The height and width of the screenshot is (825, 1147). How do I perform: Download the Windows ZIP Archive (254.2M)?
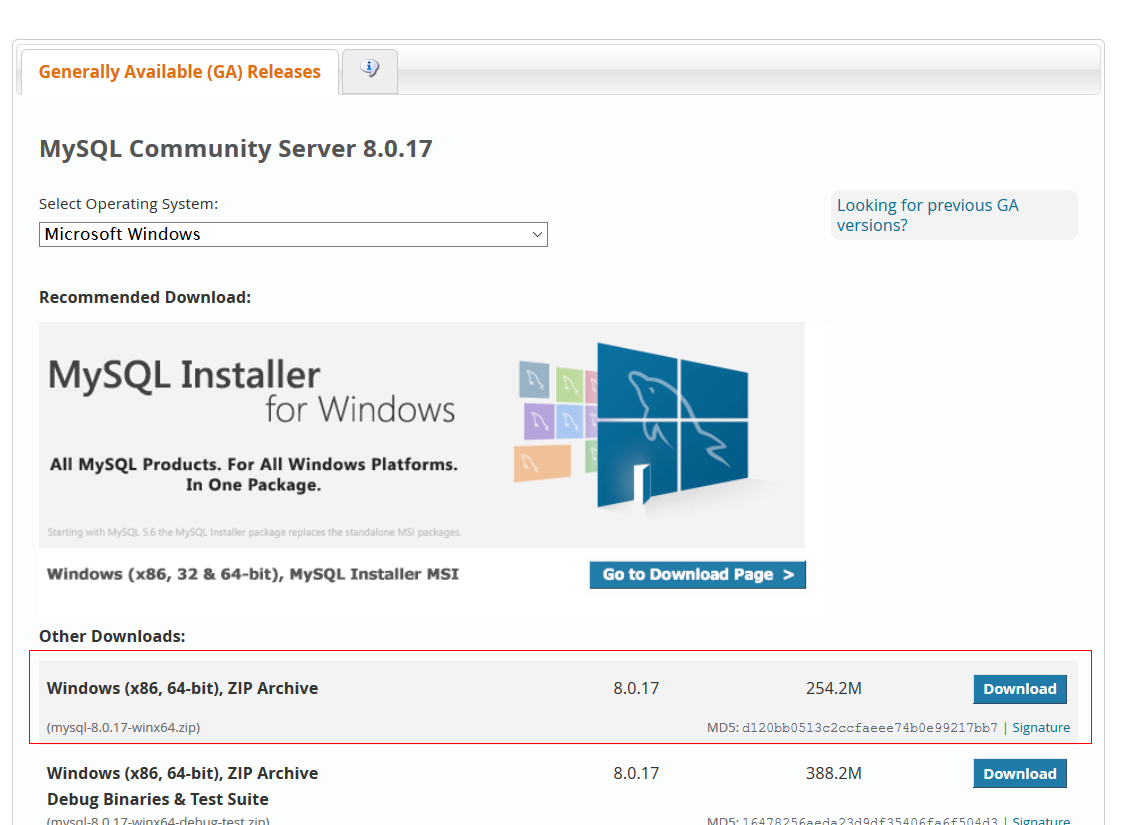pyautogui.click(x=1019, y=689)
